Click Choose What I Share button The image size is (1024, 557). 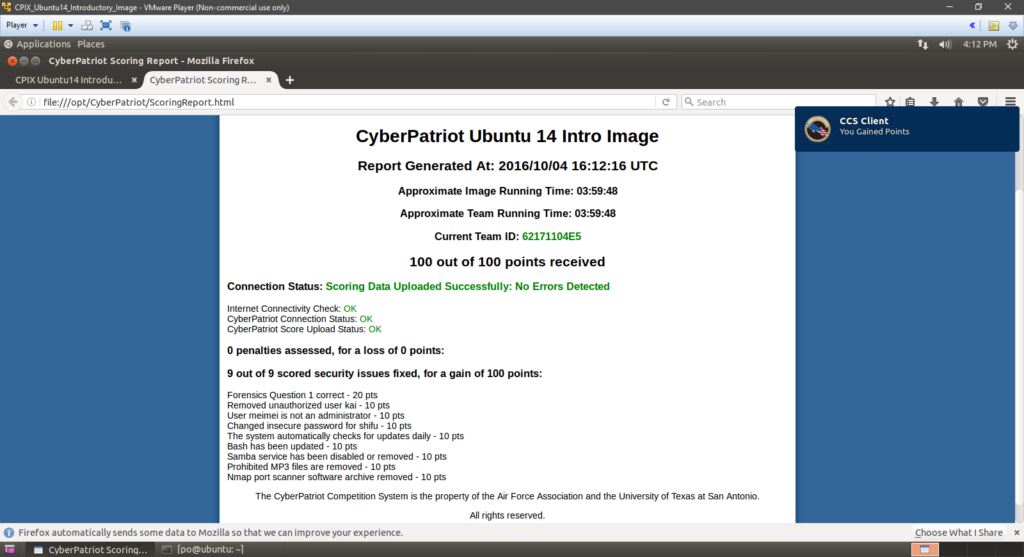(958, 533)
